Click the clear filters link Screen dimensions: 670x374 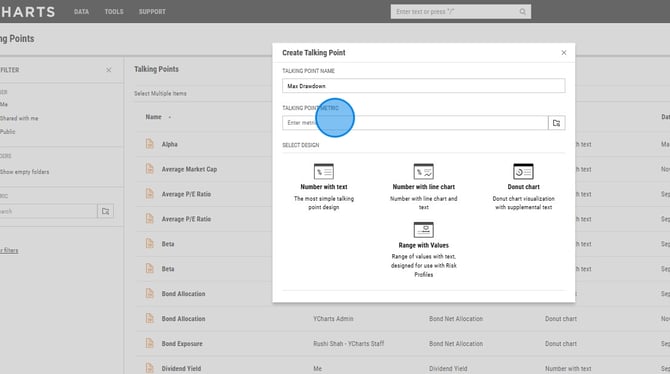(x=9, y=250)
